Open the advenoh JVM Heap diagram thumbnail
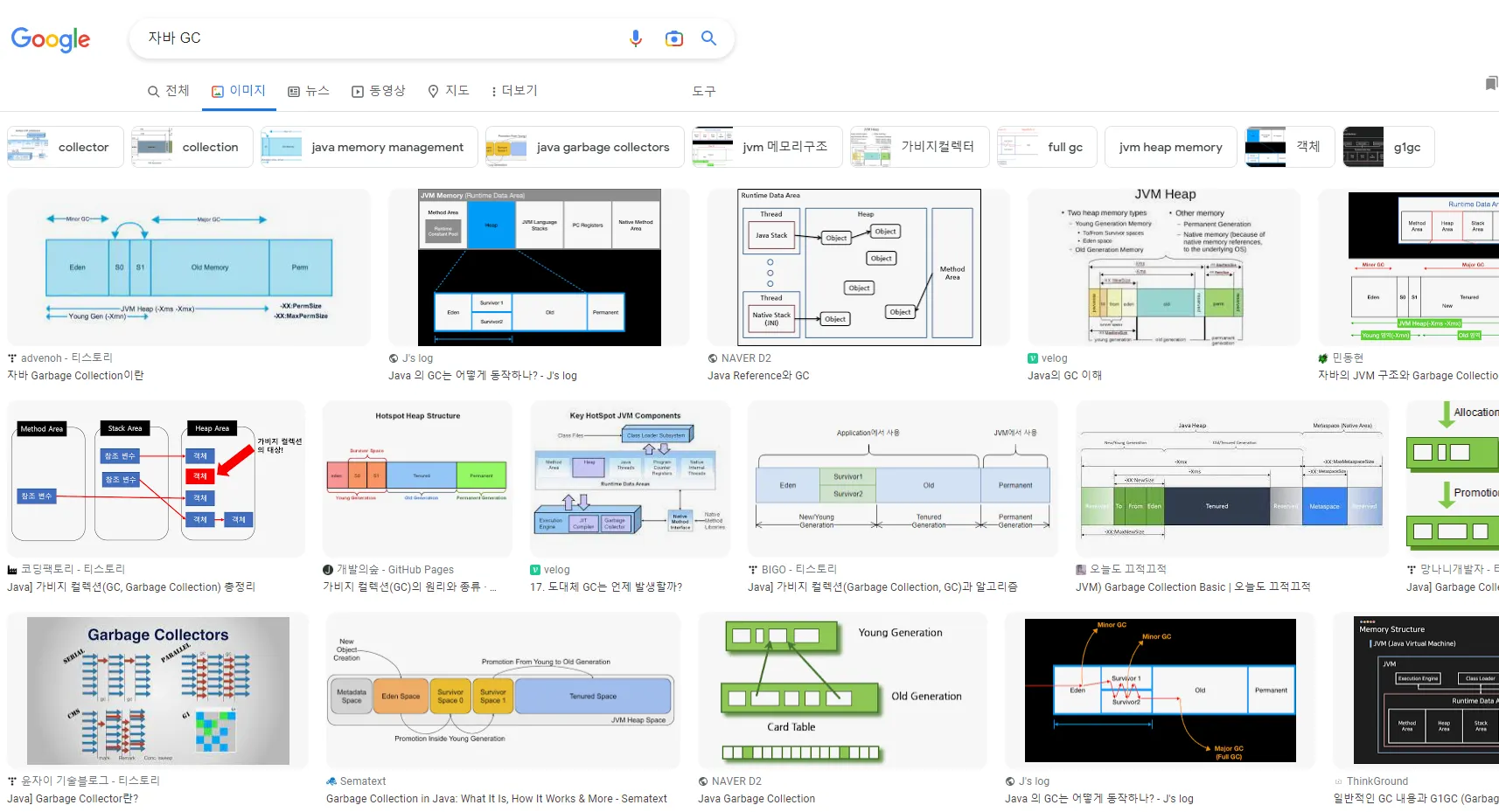The height and width of the screenshot is (812, 1499). (189, 267)
